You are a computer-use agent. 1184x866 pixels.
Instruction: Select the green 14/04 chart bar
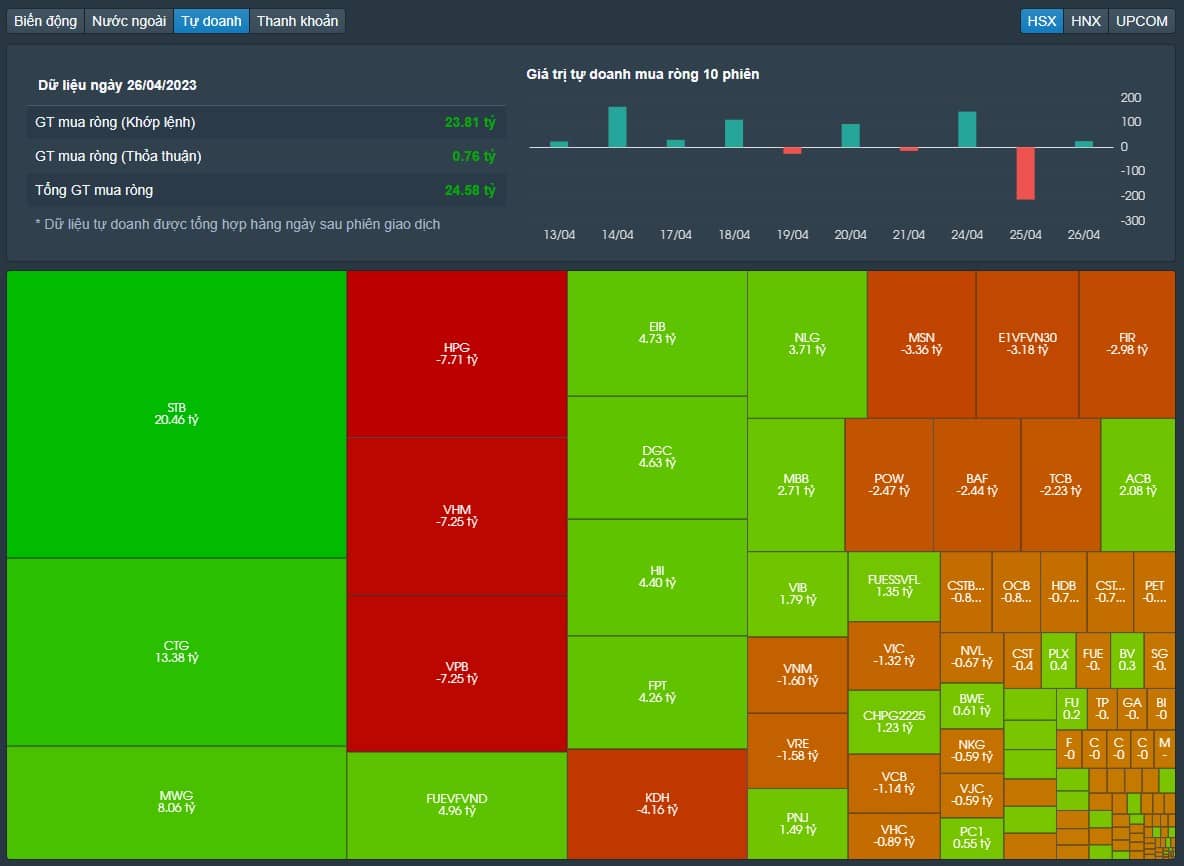click(617, 127)
